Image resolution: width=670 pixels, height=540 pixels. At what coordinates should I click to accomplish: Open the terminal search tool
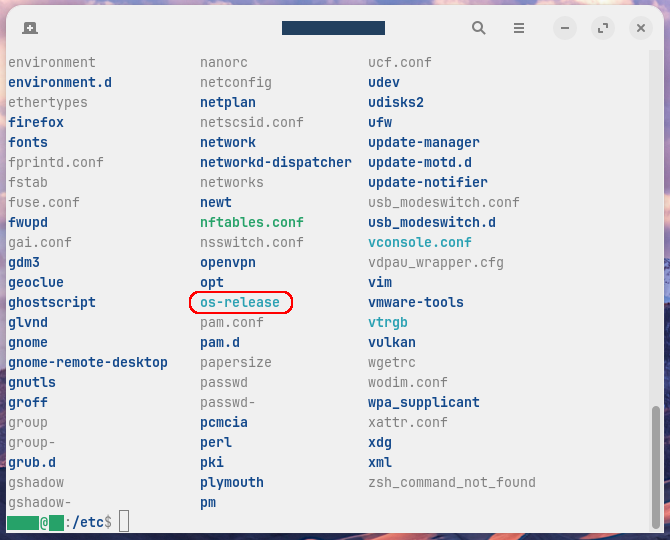coord(479,28)
